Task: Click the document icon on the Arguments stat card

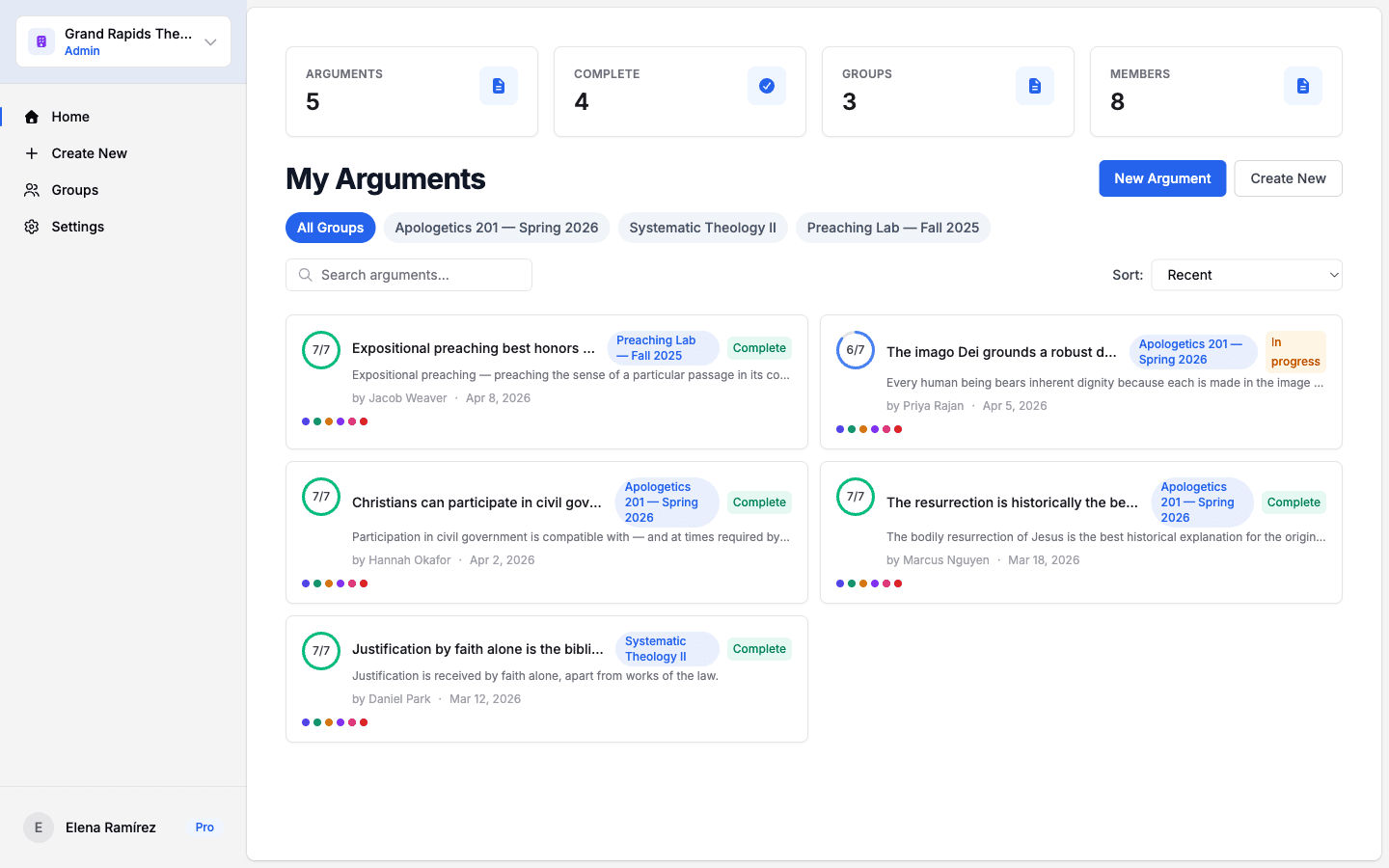Action: [x=499, y=86]
